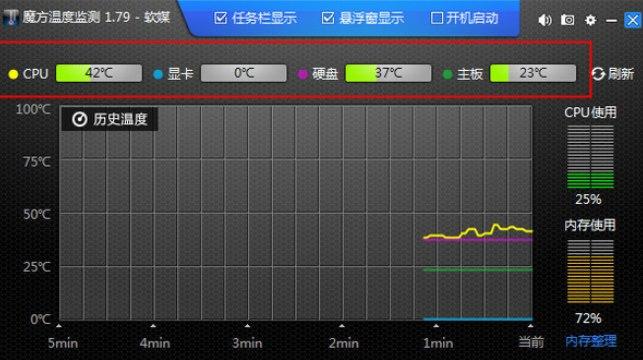Screen dimensions: 643x360
Task: Click the 50℃ axis label
Action: [37, 214]
